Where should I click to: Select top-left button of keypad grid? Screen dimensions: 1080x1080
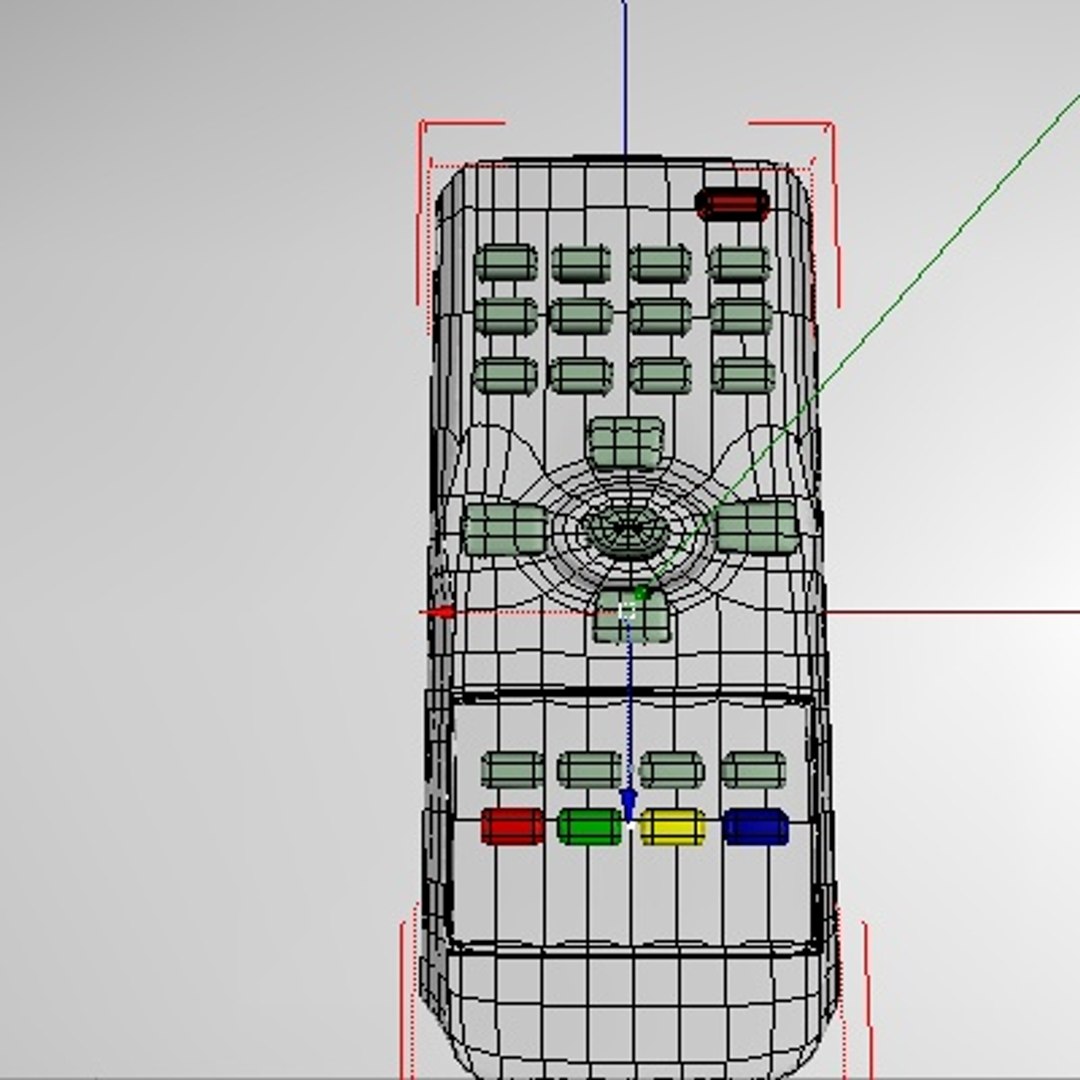[x=506, y=262]
